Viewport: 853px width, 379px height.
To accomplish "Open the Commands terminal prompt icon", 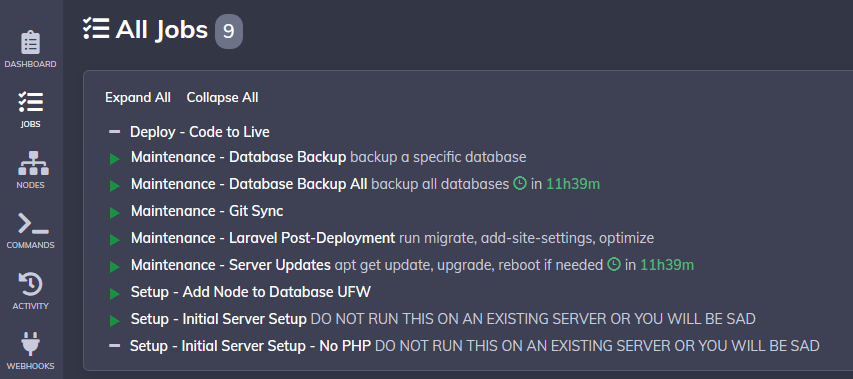I will tap(32, 223).
